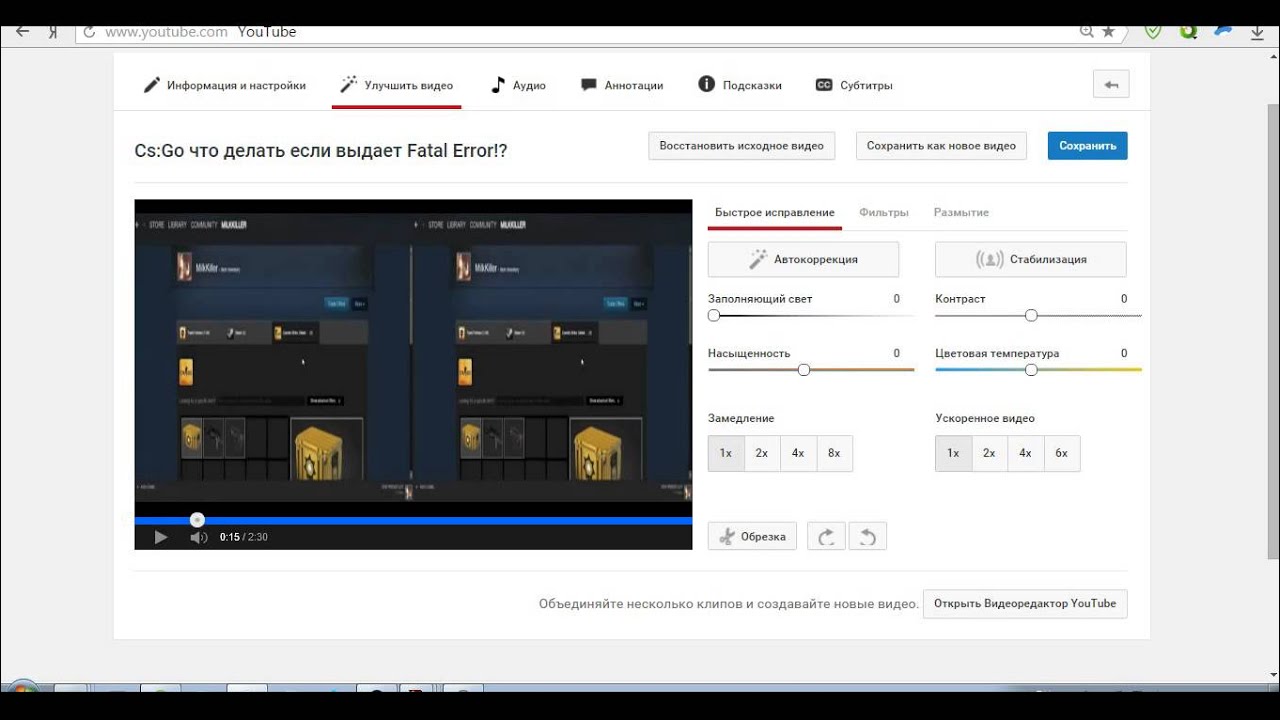Click the bookmark star in the address bar
This screenshot has height=720, width=1280.
coord(1108,32)
